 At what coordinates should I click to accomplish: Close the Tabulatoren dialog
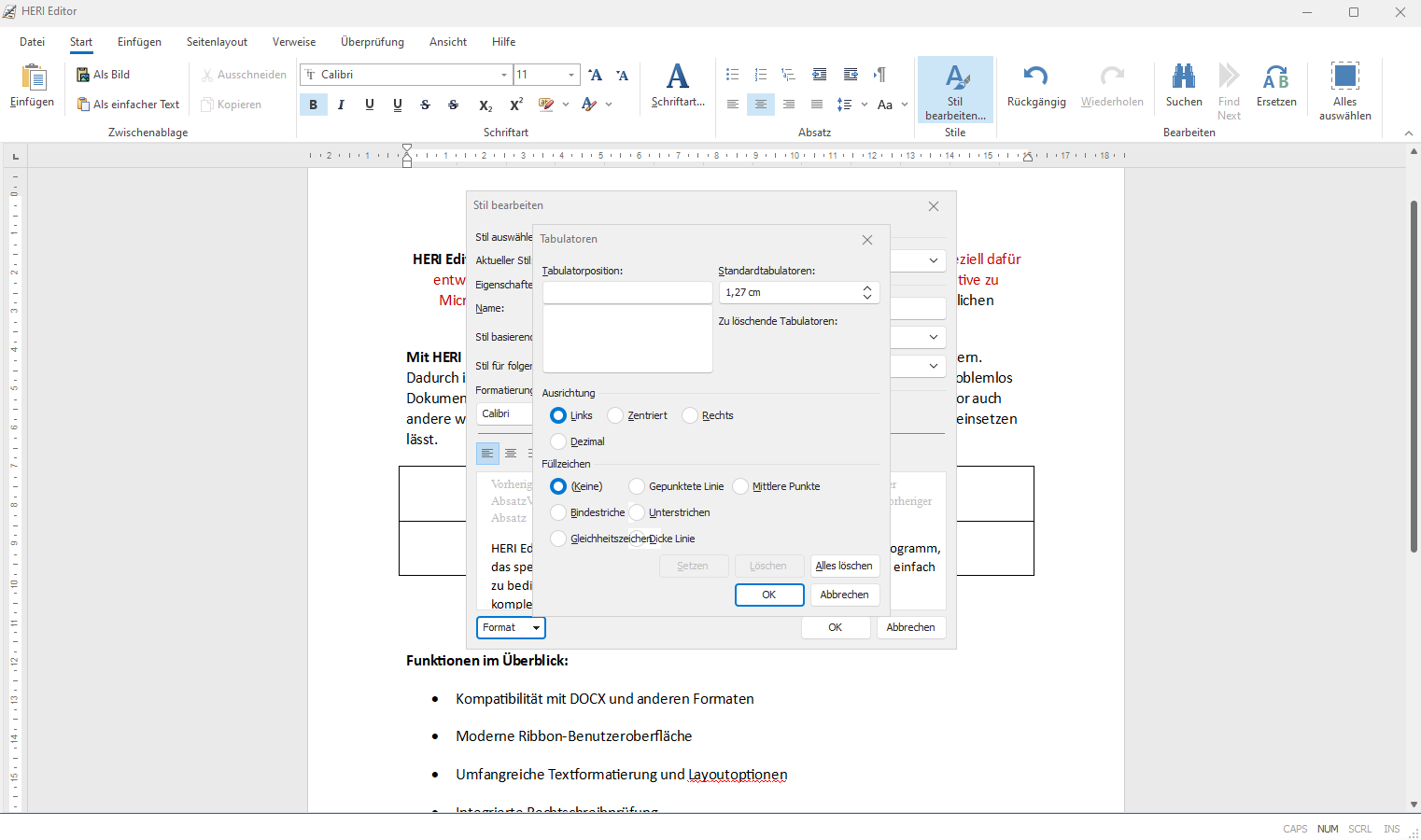(867, 240)
